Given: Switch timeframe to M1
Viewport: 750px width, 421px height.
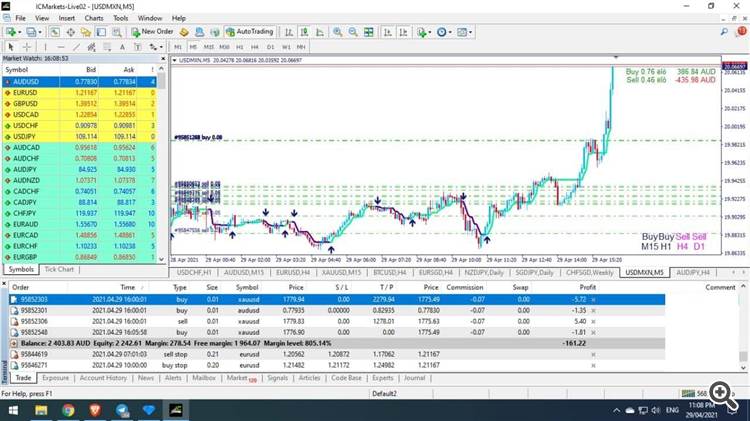Looking at the screenshot, I should [x=178, y=47].
